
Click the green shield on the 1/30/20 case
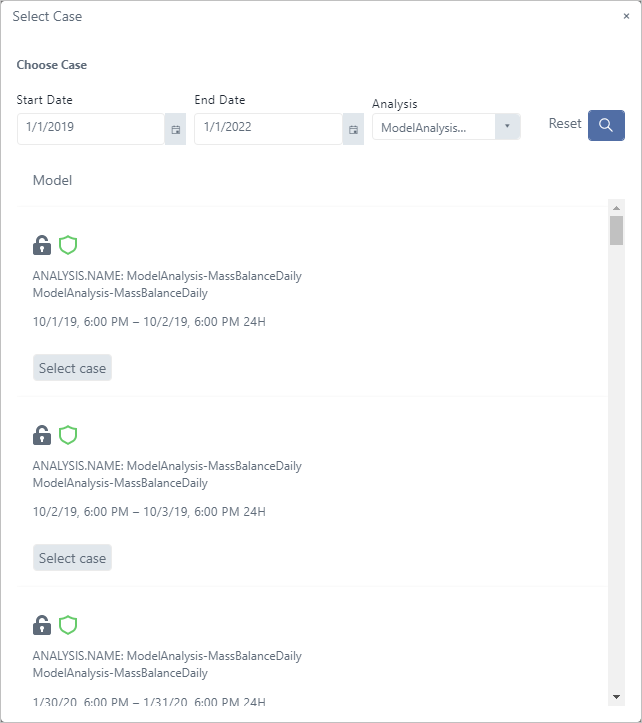68,625
